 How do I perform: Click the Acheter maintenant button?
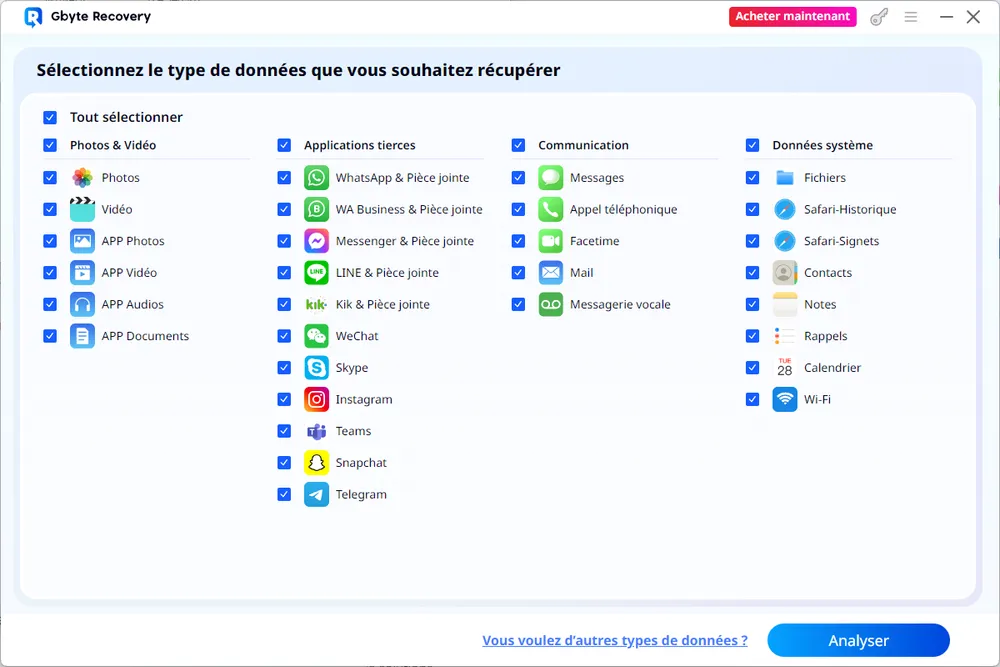click(792, 17)
